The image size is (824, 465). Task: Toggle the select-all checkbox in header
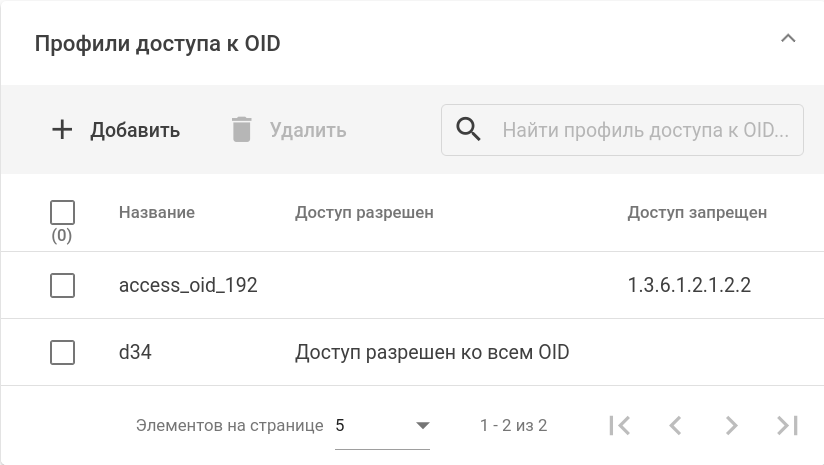[x=62, y=212]
